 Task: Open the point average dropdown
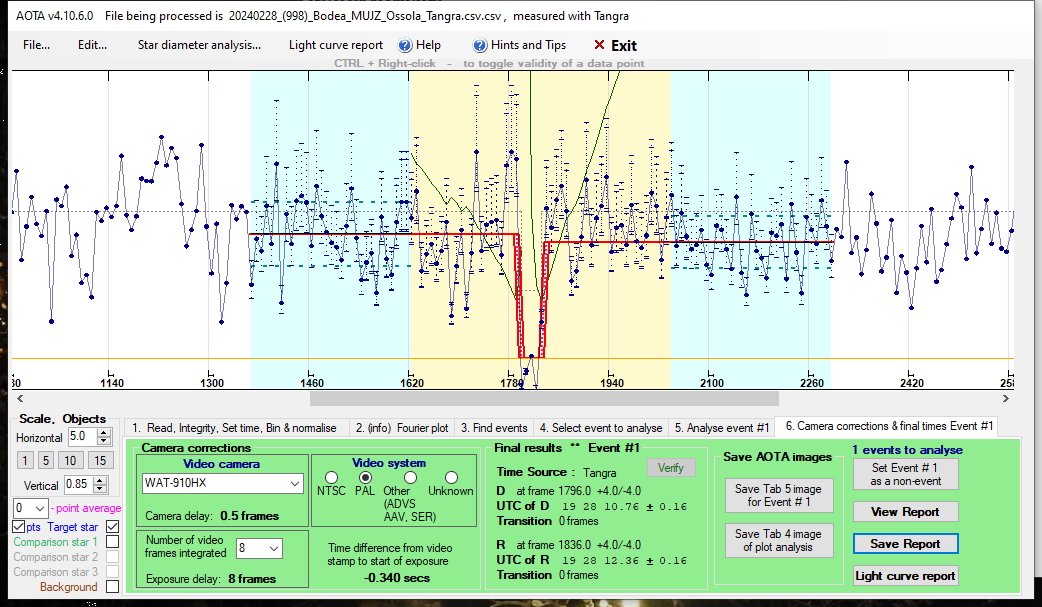pos(31,509)
